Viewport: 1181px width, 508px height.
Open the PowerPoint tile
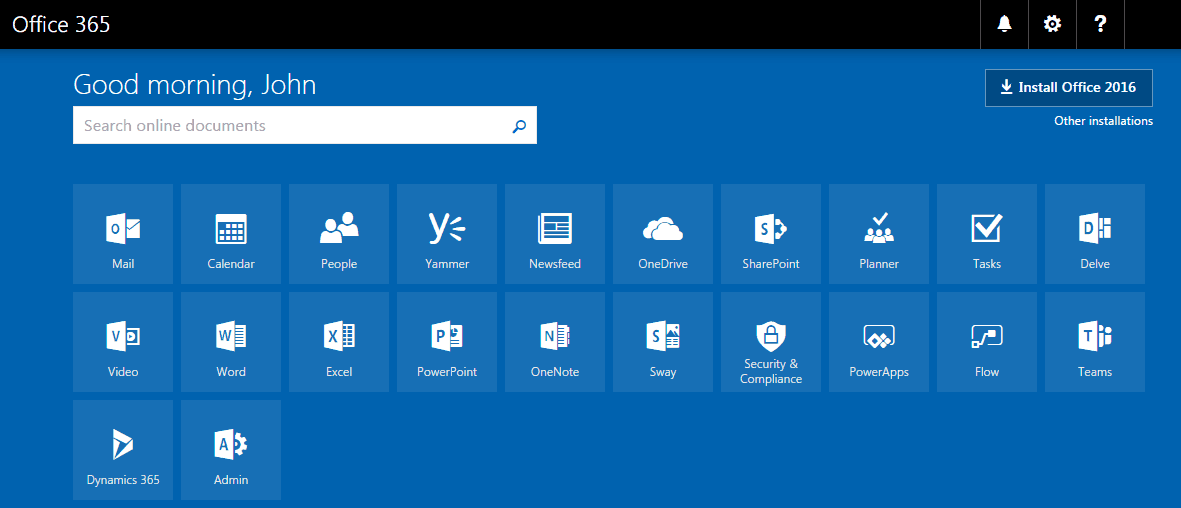point(447,342)
